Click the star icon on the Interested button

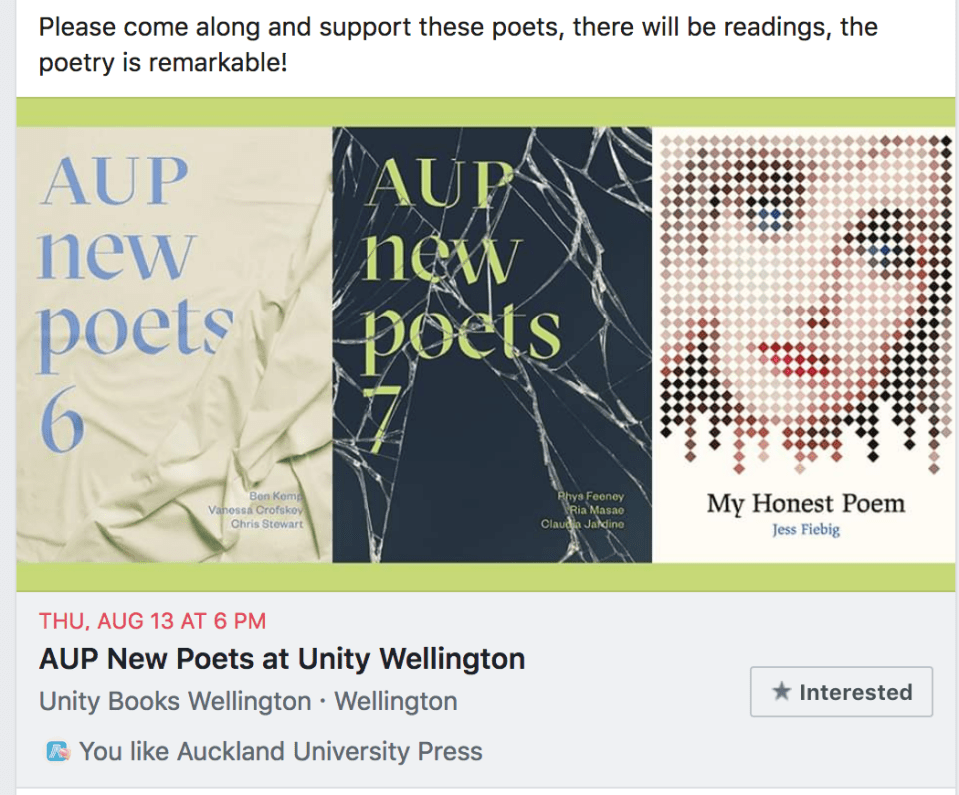pos(782,692)
